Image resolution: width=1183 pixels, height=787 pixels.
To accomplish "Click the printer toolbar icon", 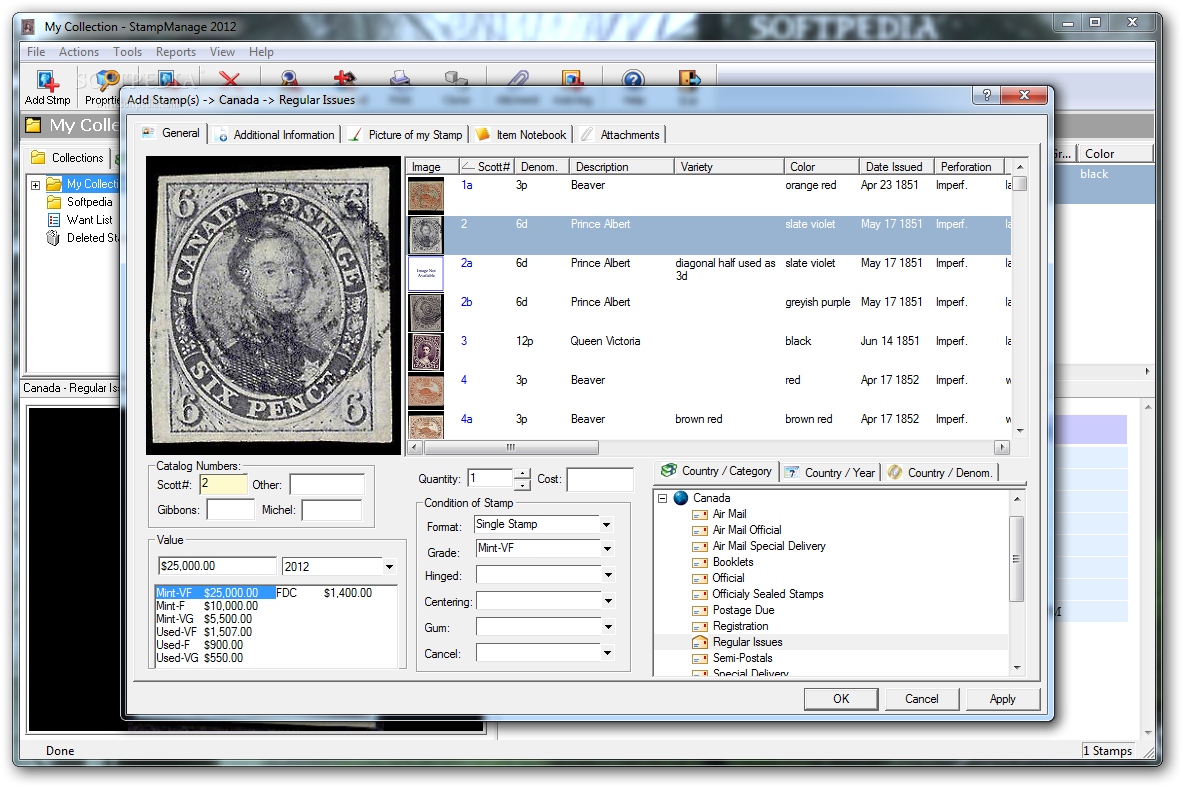I will 400,78.
